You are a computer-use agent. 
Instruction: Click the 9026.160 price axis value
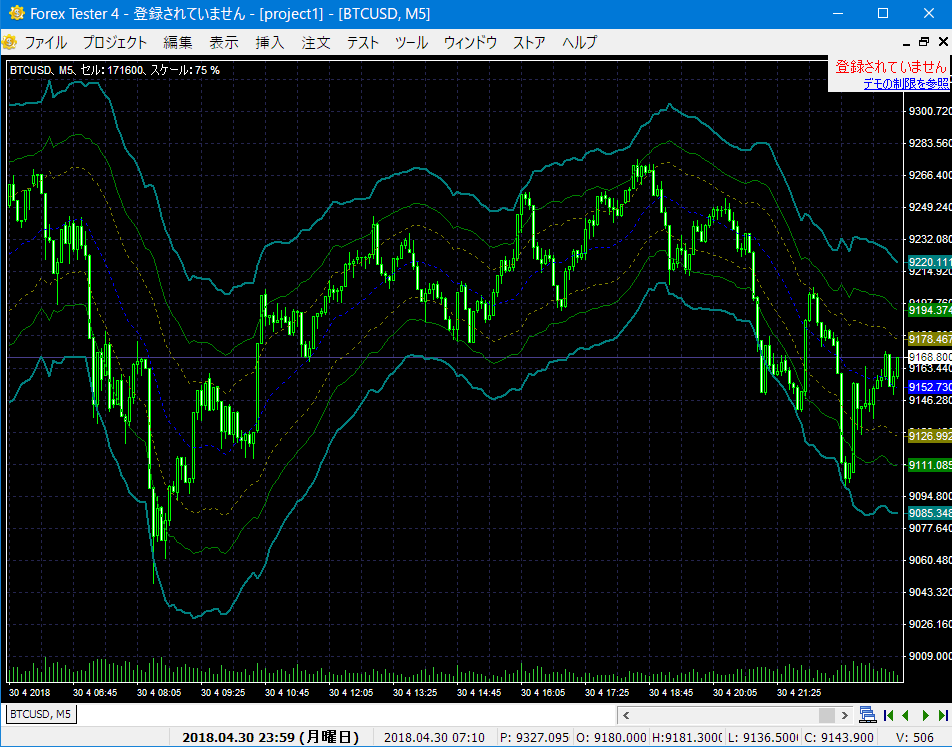[x=930, y=624]
